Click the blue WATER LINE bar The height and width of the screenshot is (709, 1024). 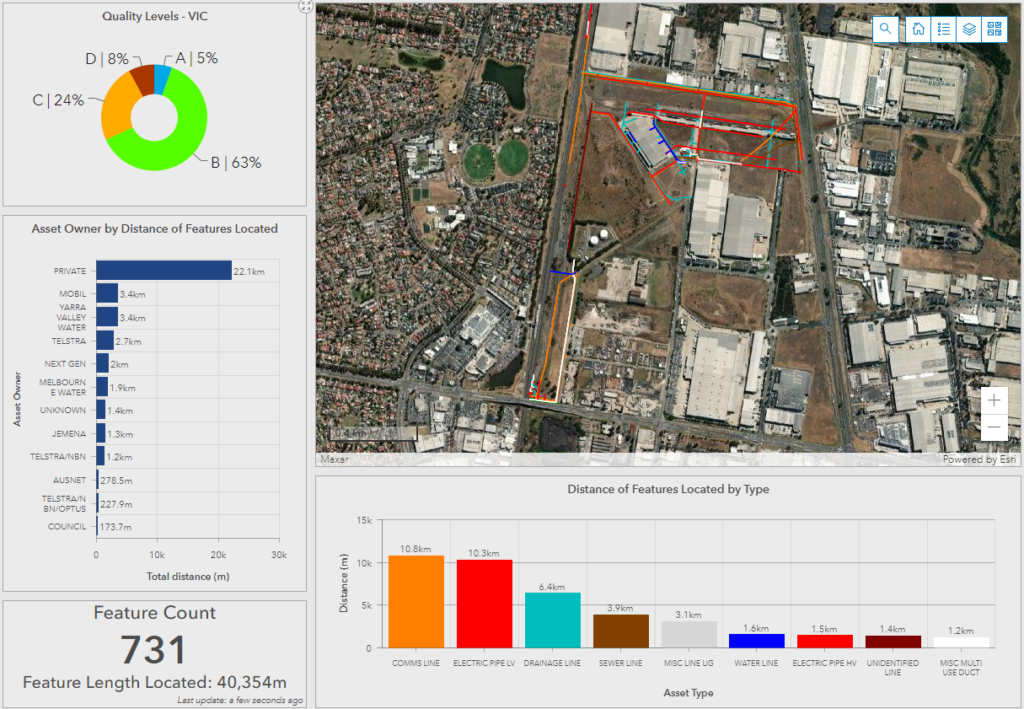(756, 640)
